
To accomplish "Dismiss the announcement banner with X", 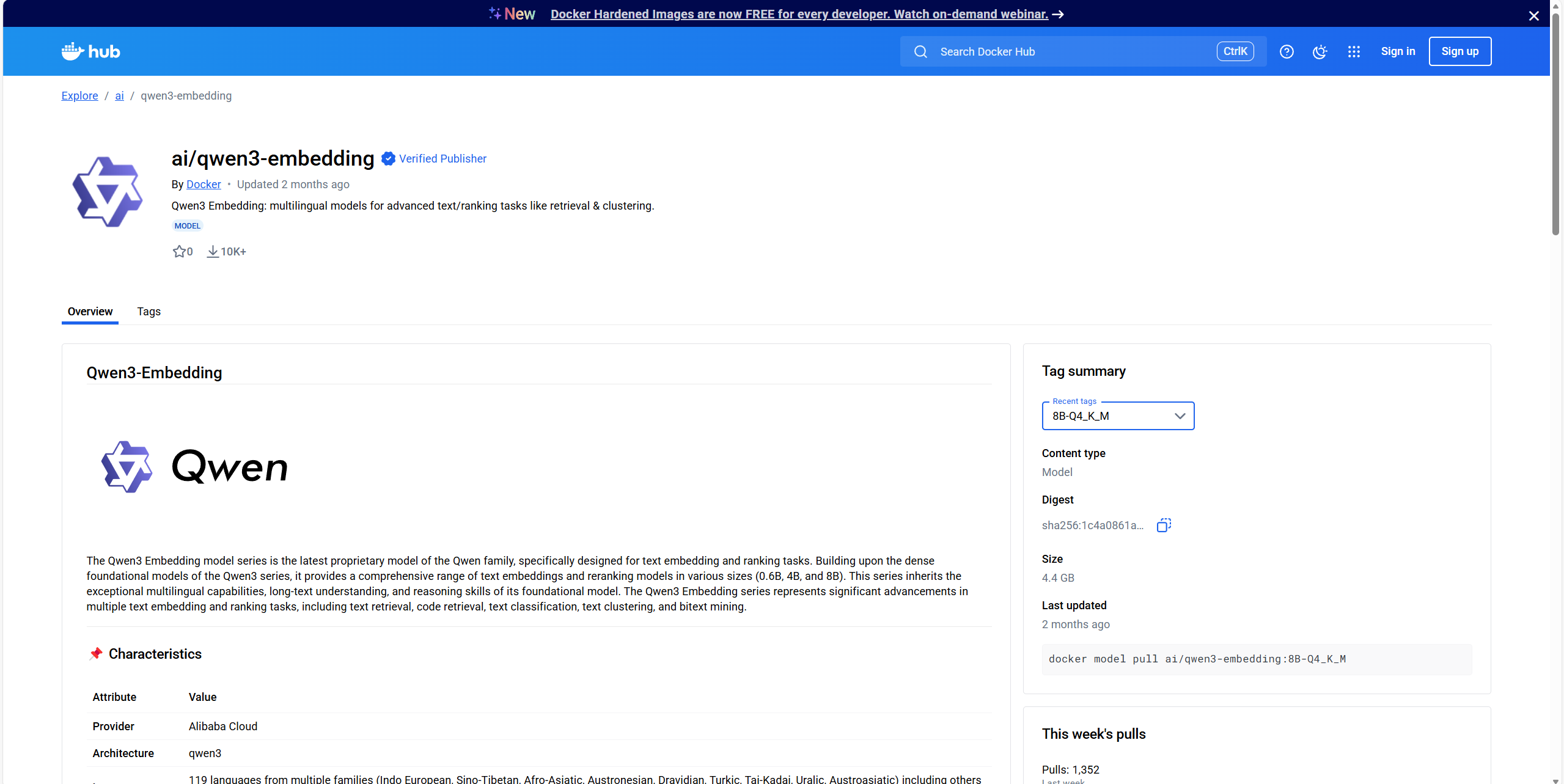I will (x=1533, y=16).
